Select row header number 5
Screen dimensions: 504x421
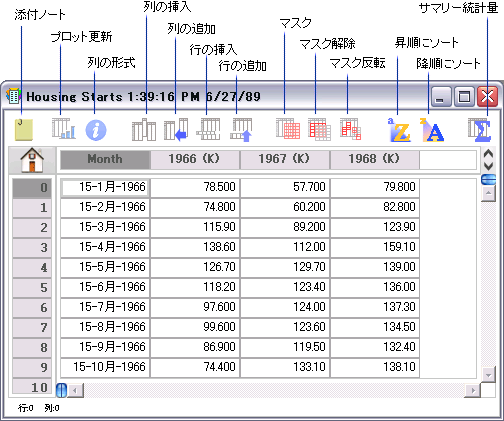point(32,287)
